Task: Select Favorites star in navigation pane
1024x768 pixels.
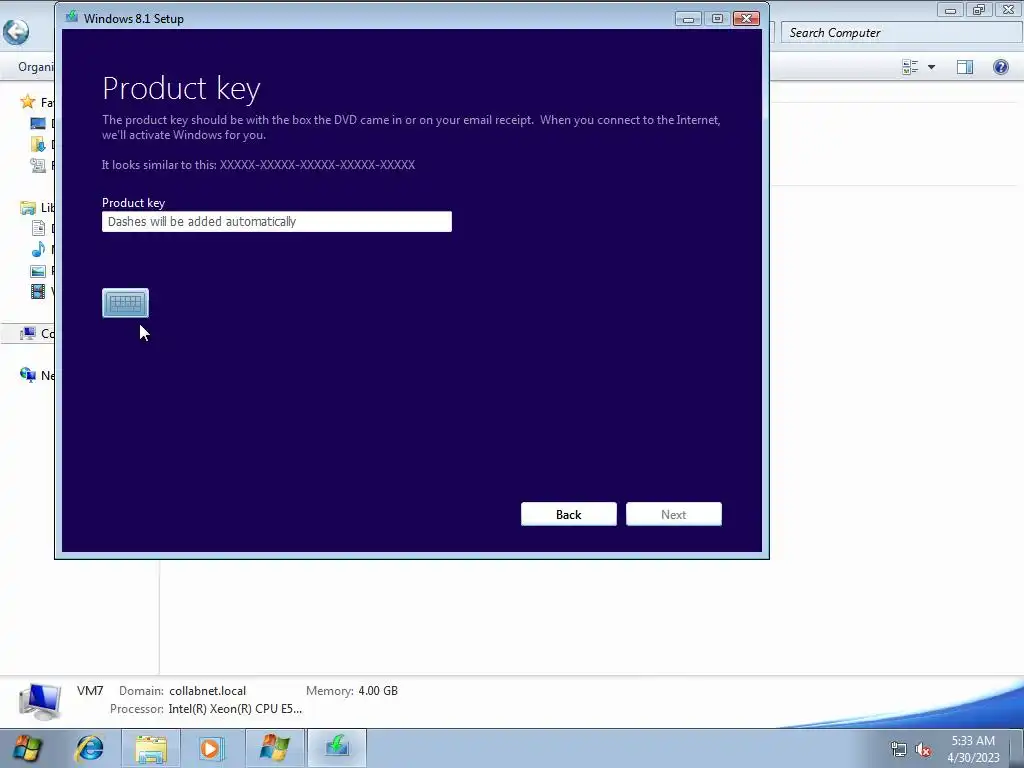Action: pos(27,101)
